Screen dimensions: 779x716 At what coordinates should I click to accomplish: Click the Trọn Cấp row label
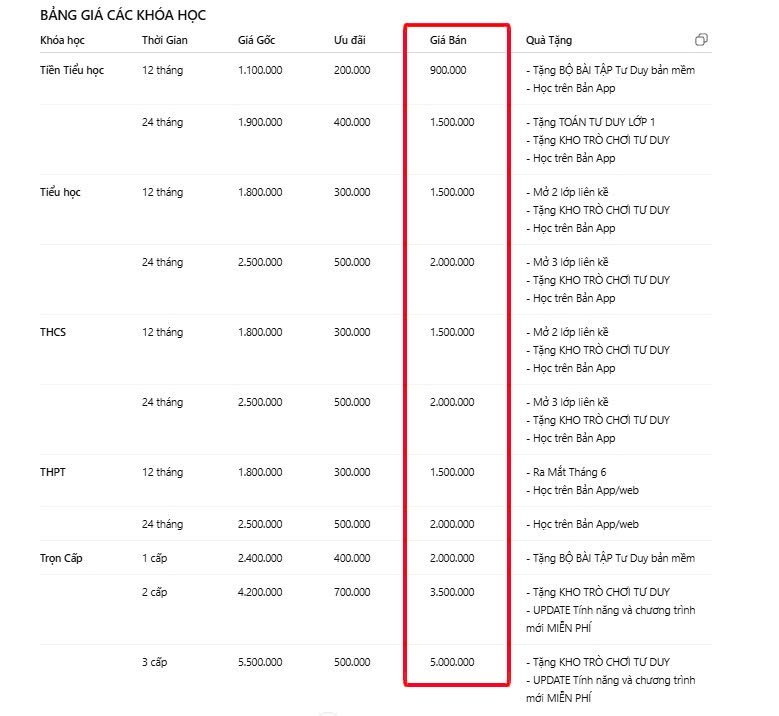coord(62,558)
